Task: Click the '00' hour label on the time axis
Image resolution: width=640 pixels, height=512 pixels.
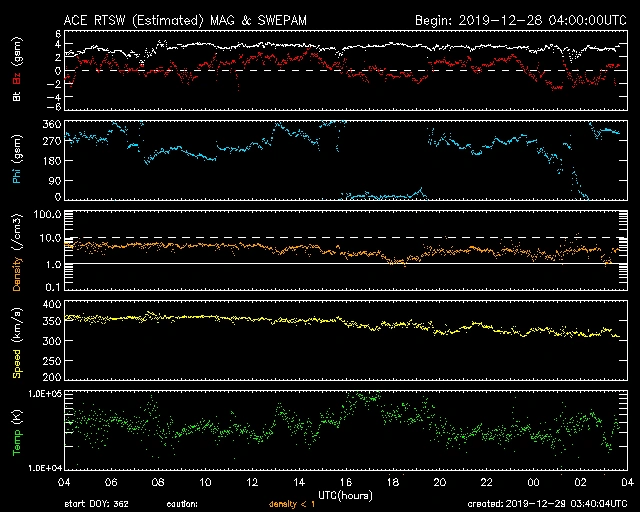Action: 533,482
